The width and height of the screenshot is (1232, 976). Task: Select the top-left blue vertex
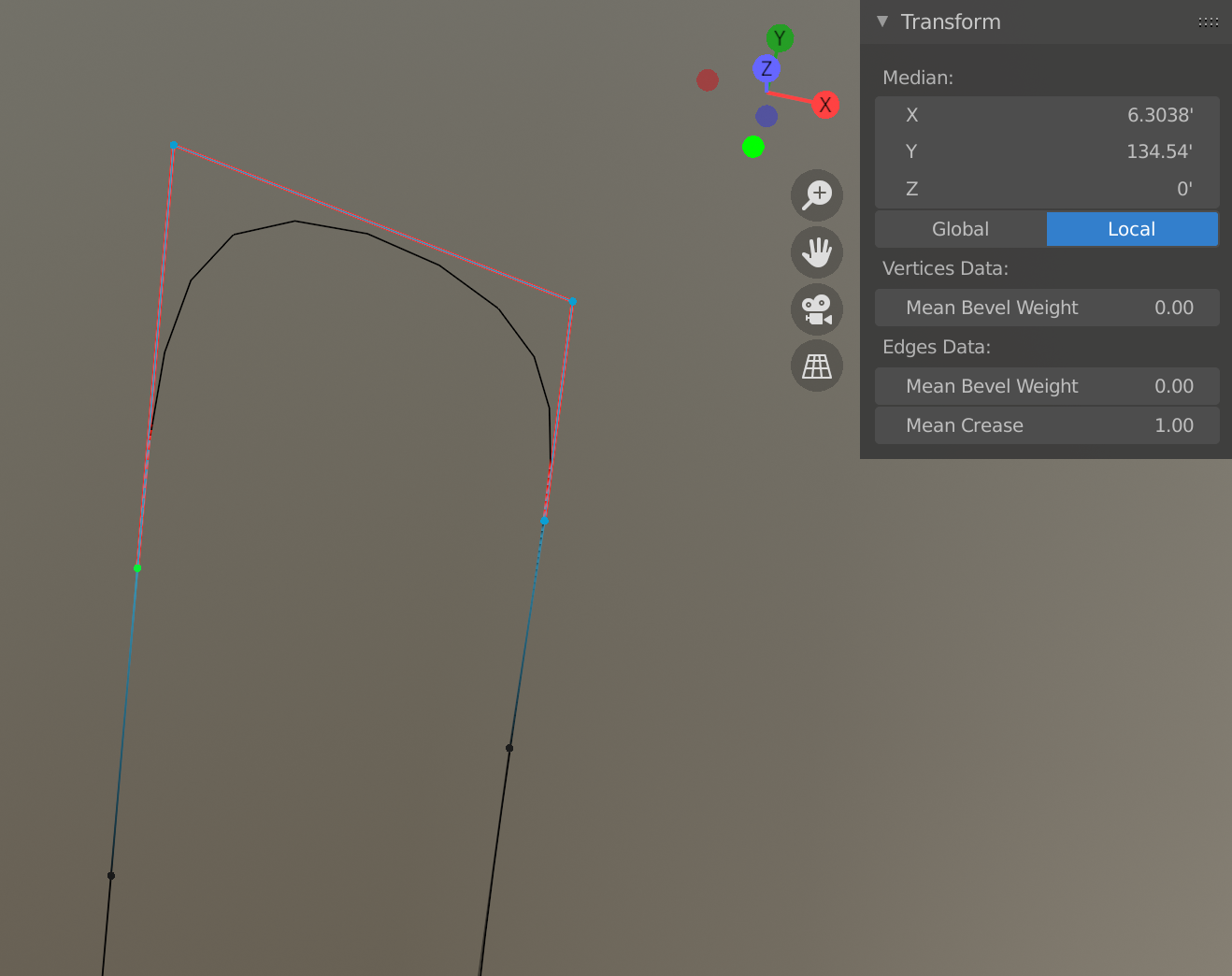click(x=174, y=146)
